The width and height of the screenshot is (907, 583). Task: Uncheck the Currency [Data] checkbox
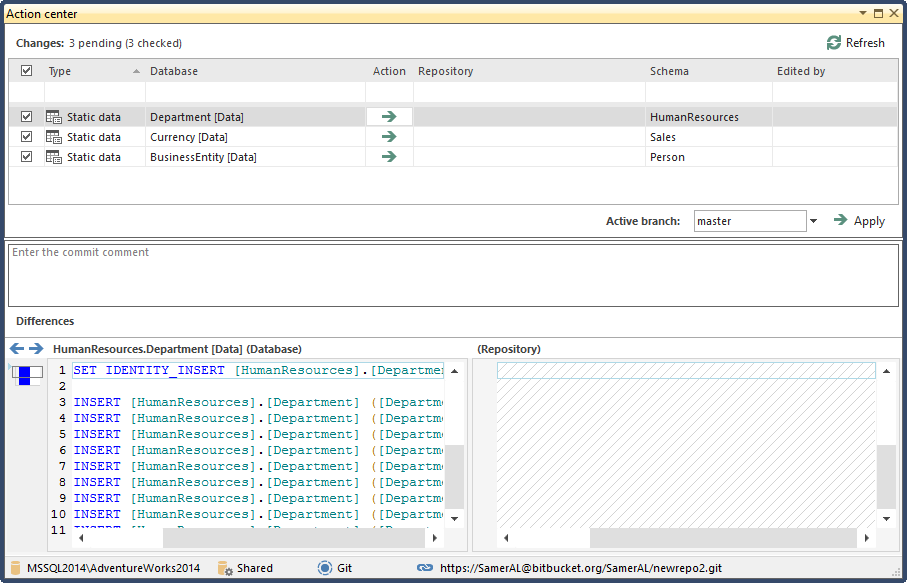[x=27, y=137]
